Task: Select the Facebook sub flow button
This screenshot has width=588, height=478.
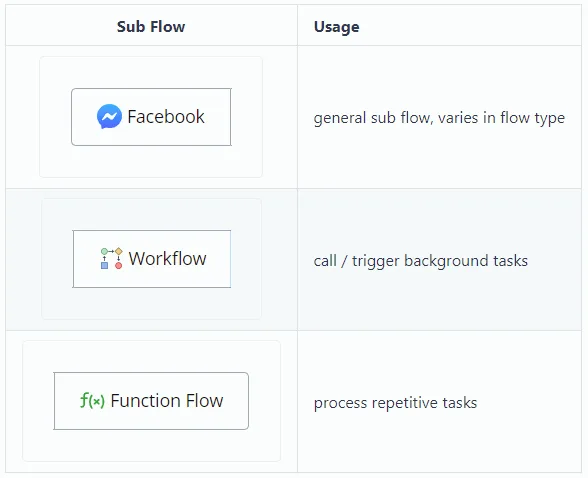Action: click(x=151, y=117)
